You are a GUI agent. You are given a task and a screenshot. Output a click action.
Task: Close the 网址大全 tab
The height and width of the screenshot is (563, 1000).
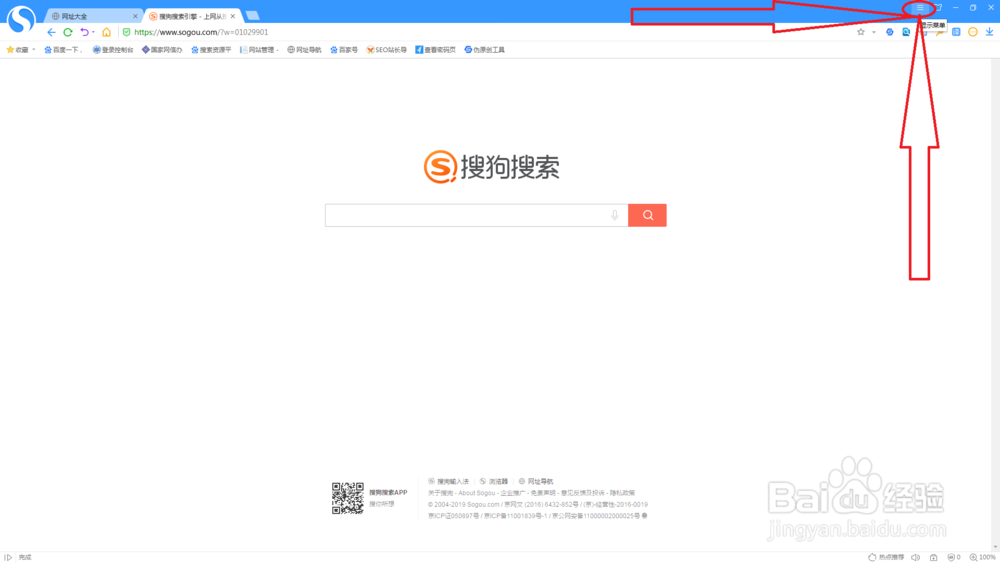coord(135,16)
